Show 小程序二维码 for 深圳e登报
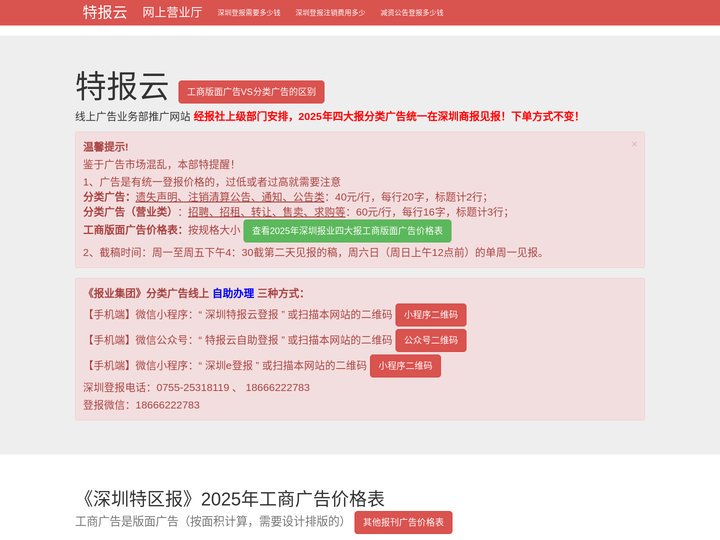Viewport: 720px width, 540px height. click(405, 366)
